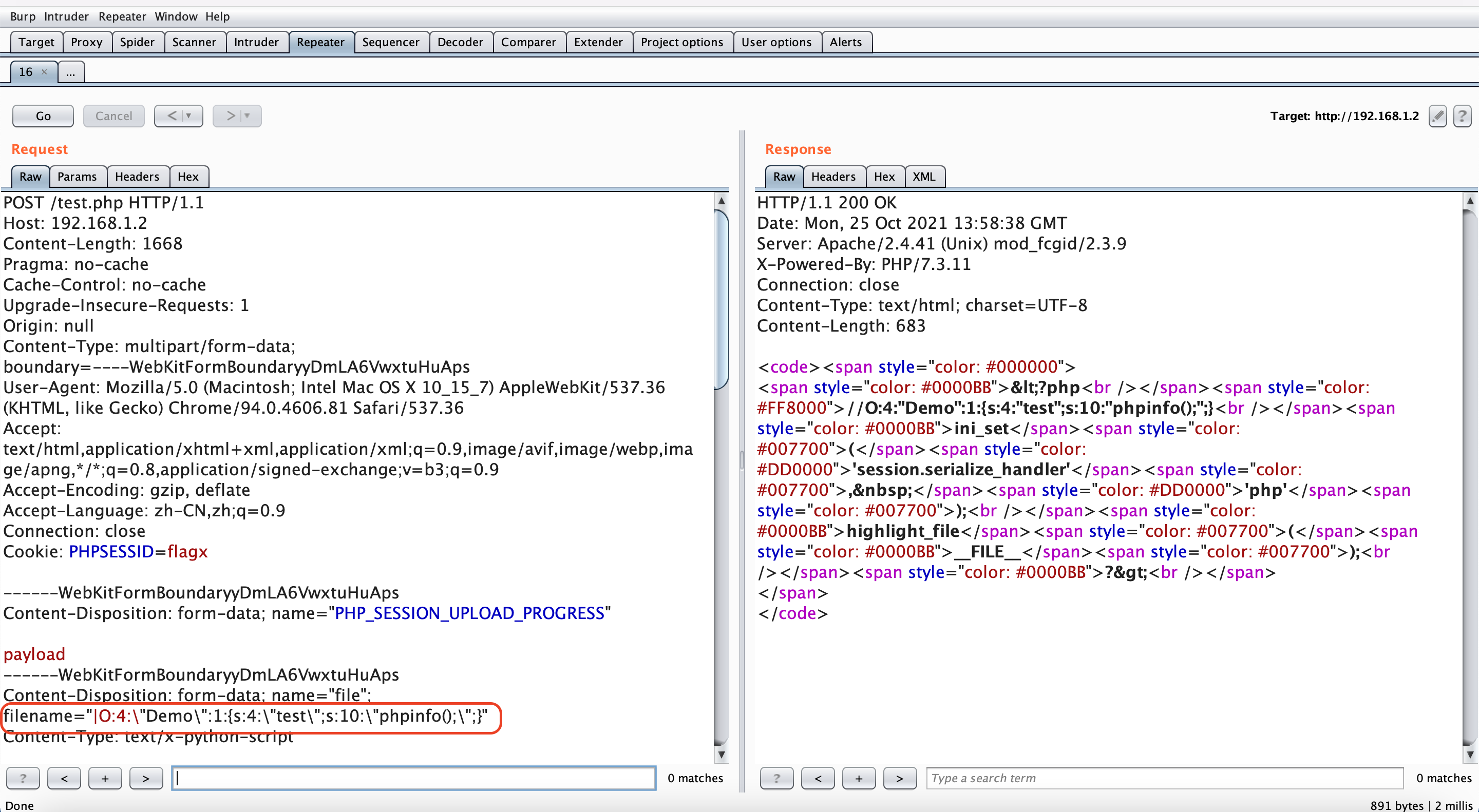
Task: Open new Repeater tab with ellipsis
Action: pyautogui.click(x=71, y=72)
